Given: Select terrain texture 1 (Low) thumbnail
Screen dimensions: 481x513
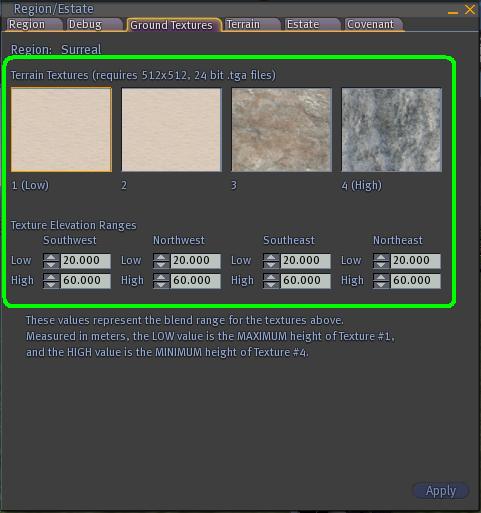Looking at the screenshot, I should point(61,130).
